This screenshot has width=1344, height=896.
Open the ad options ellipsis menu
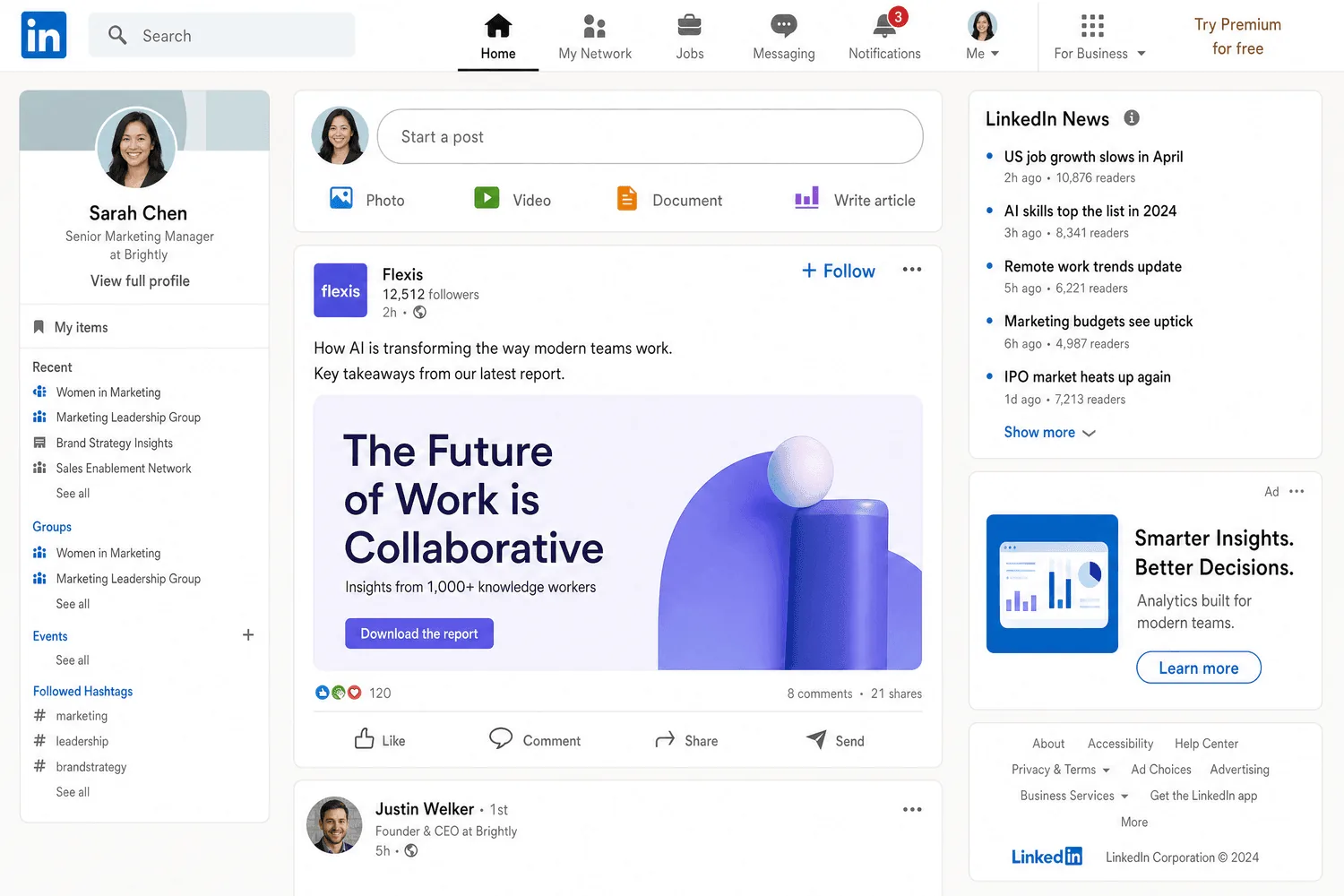(1297, 491)
